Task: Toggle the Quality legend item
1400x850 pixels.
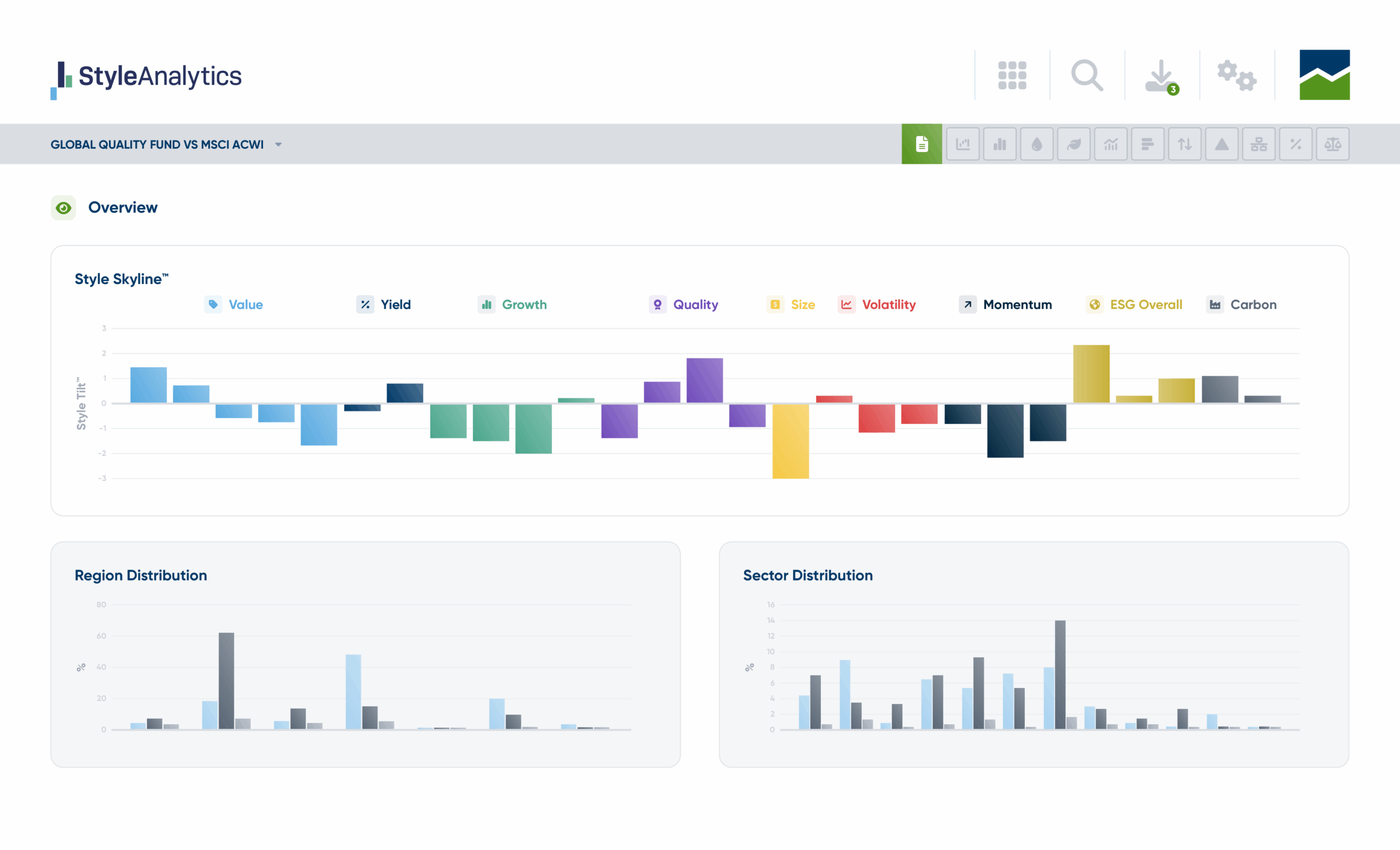Action: tap(695, 305)
